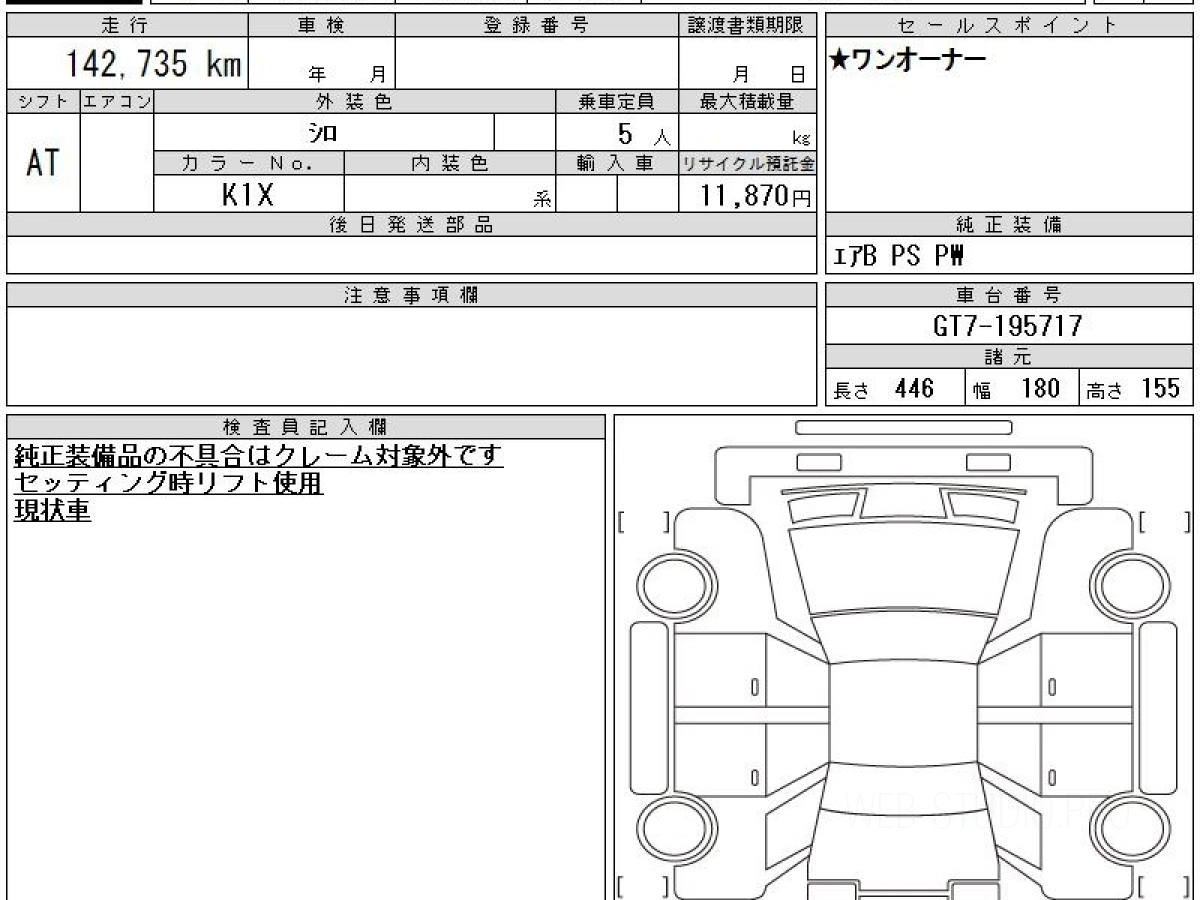This screenshot has height=900, width=1200.
Task: Click the 注意事項欄 header
Action: 412,295
